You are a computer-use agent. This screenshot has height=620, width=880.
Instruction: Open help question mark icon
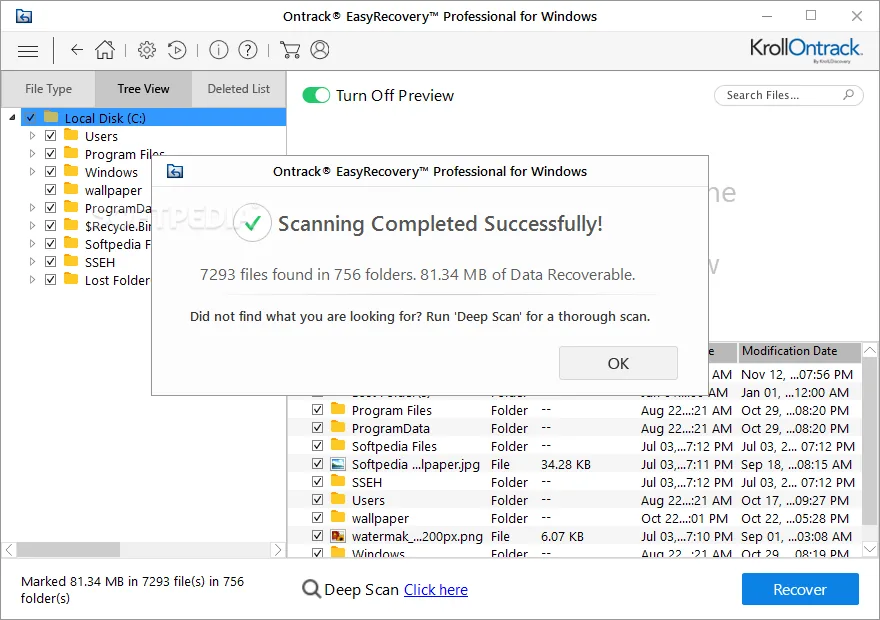point(248,50)
